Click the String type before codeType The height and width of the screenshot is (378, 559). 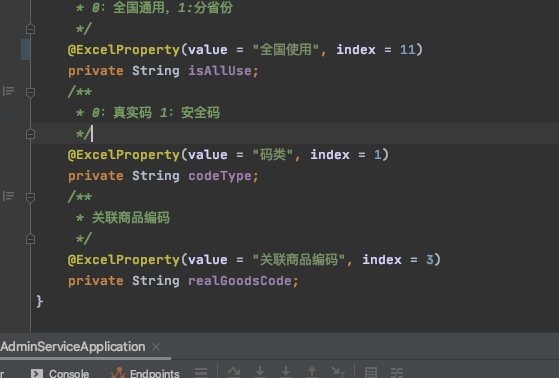[155, 176]
